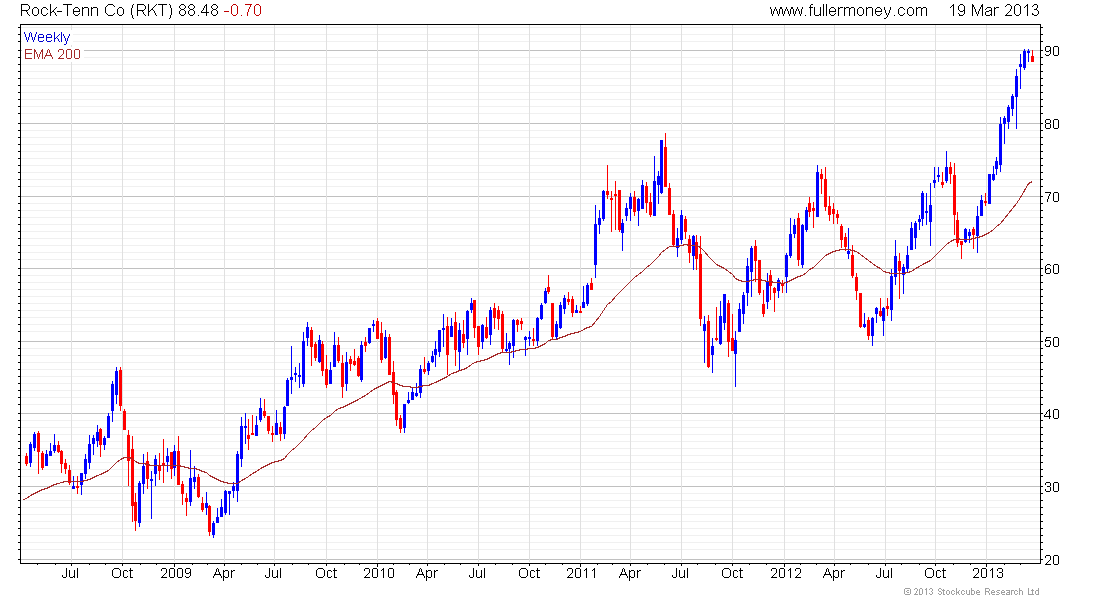Click the 2010 year axis label
The width and height of the screenshot is (1100, 600).
[379, 573]
